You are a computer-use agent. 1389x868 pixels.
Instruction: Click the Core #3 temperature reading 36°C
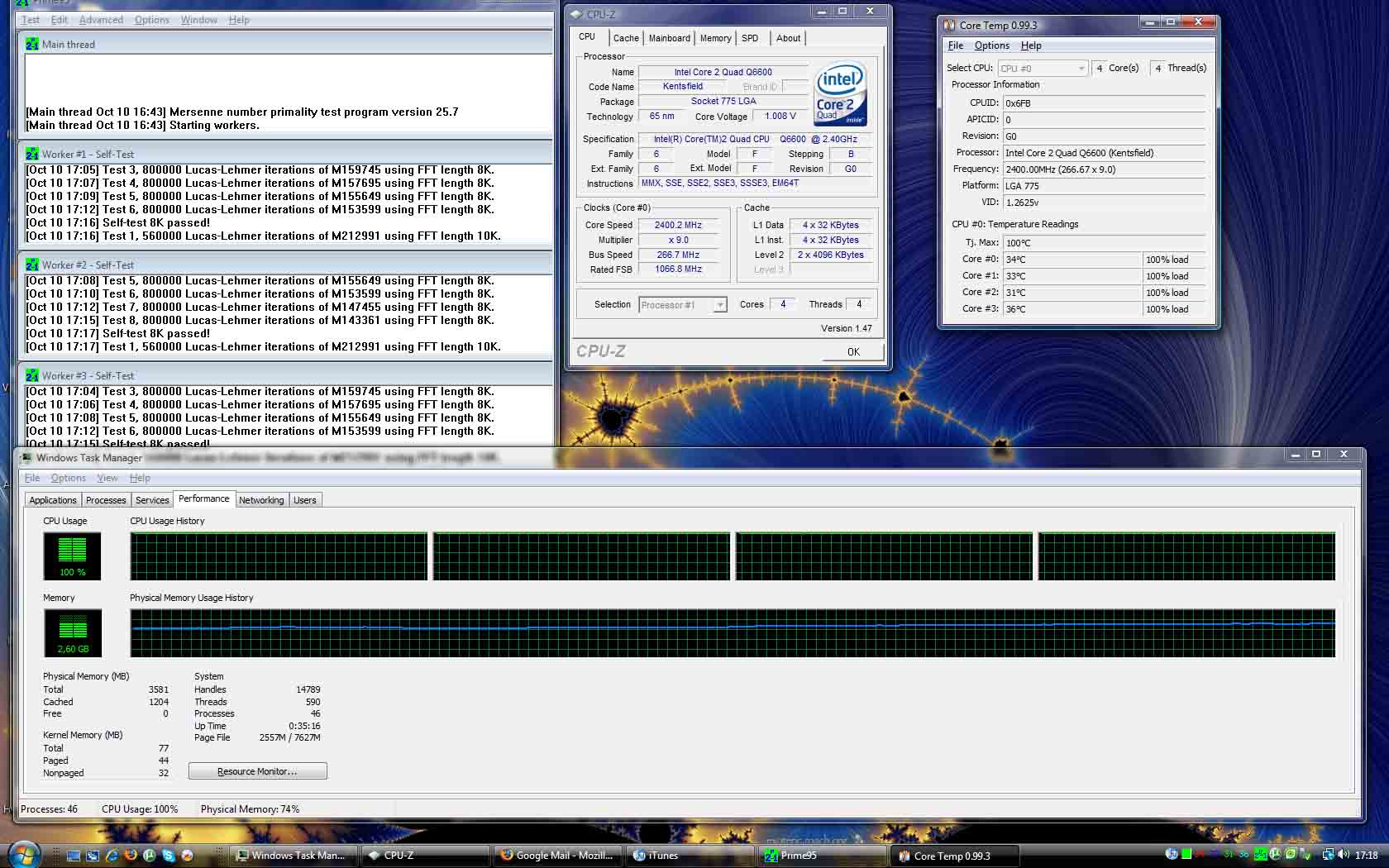pyautogui.click(x=1072, y=309)
